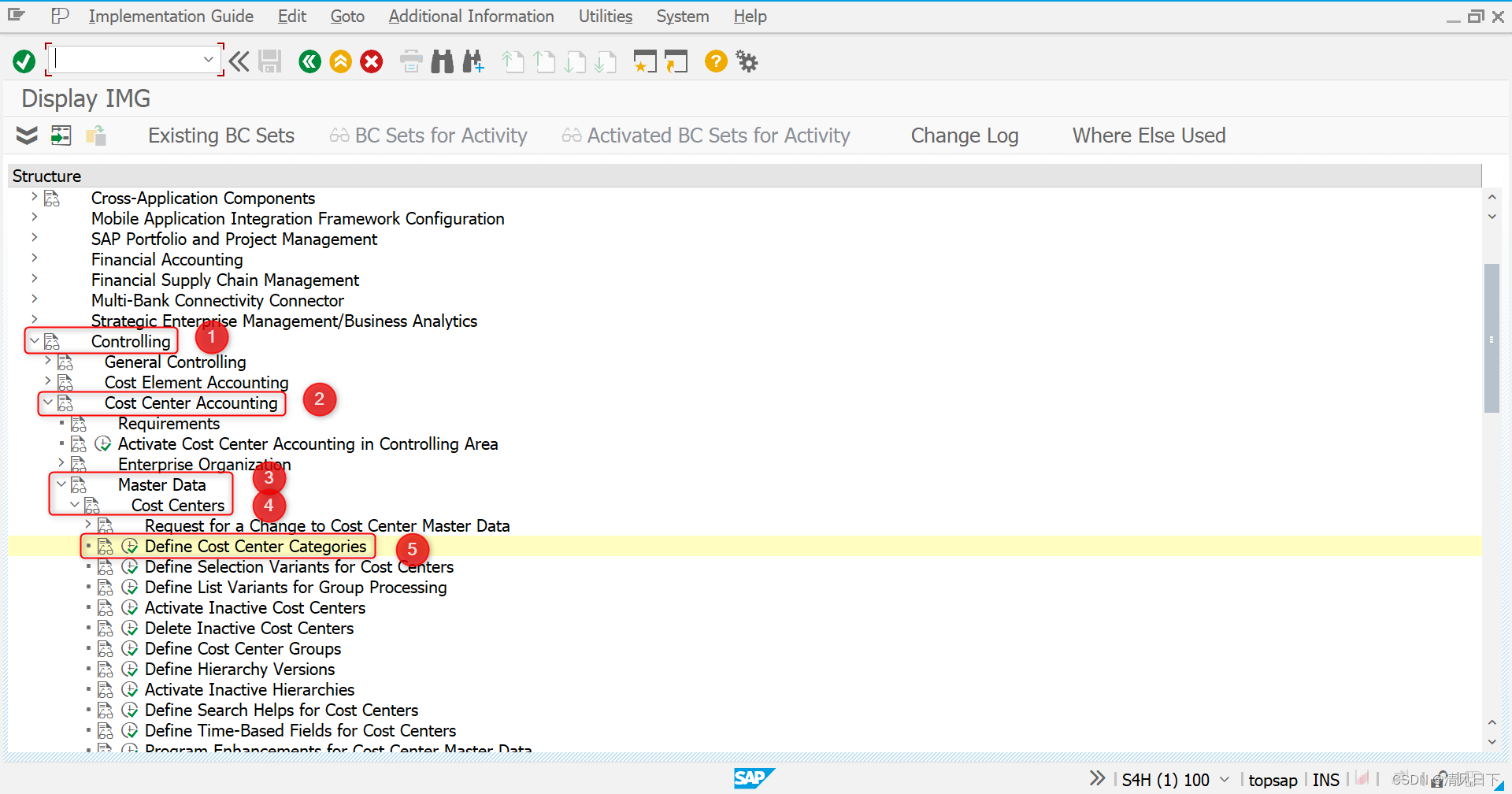Click the Where Else Used button
This screenshot has height=794, width=1512.
pos(1149,135)
